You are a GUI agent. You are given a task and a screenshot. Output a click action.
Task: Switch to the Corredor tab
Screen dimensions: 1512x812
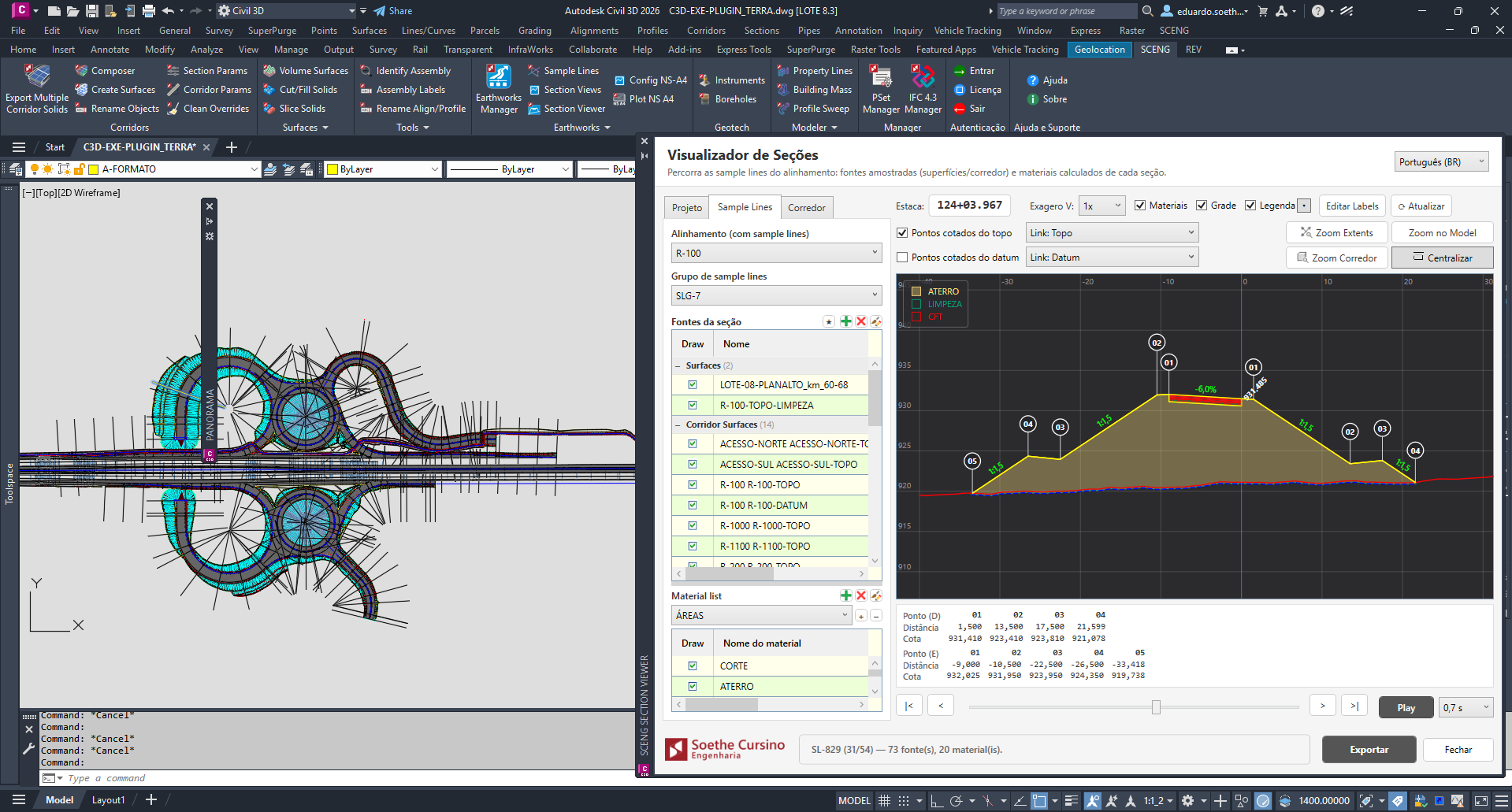coord(807,208)
